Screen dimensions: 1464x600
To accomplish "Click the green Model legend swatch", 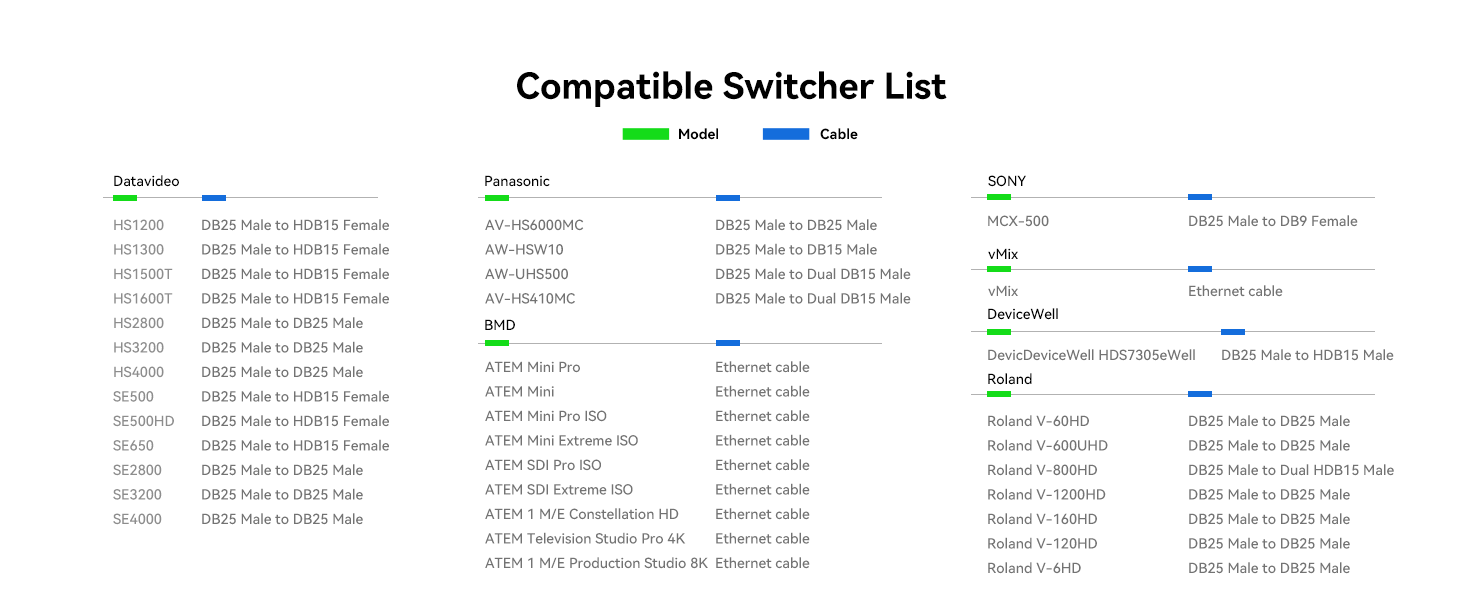I will [645, 134].
